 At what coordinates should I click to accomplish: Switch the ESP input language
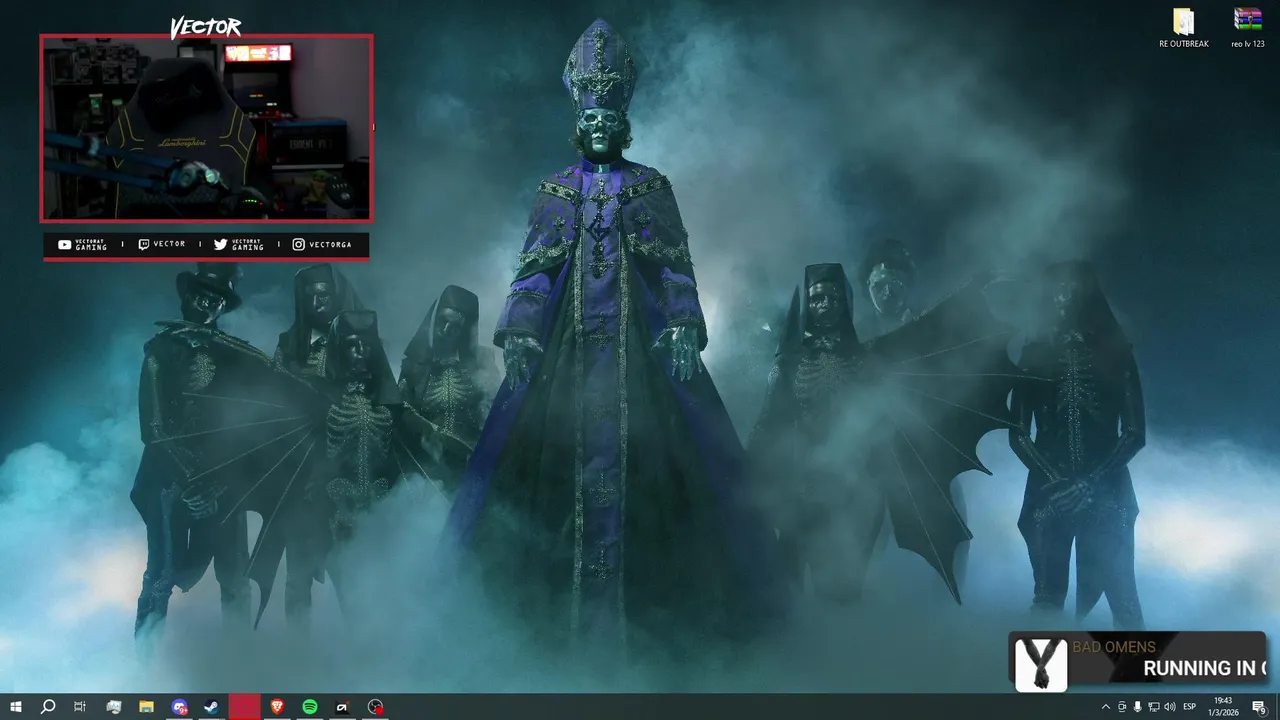1190,707
